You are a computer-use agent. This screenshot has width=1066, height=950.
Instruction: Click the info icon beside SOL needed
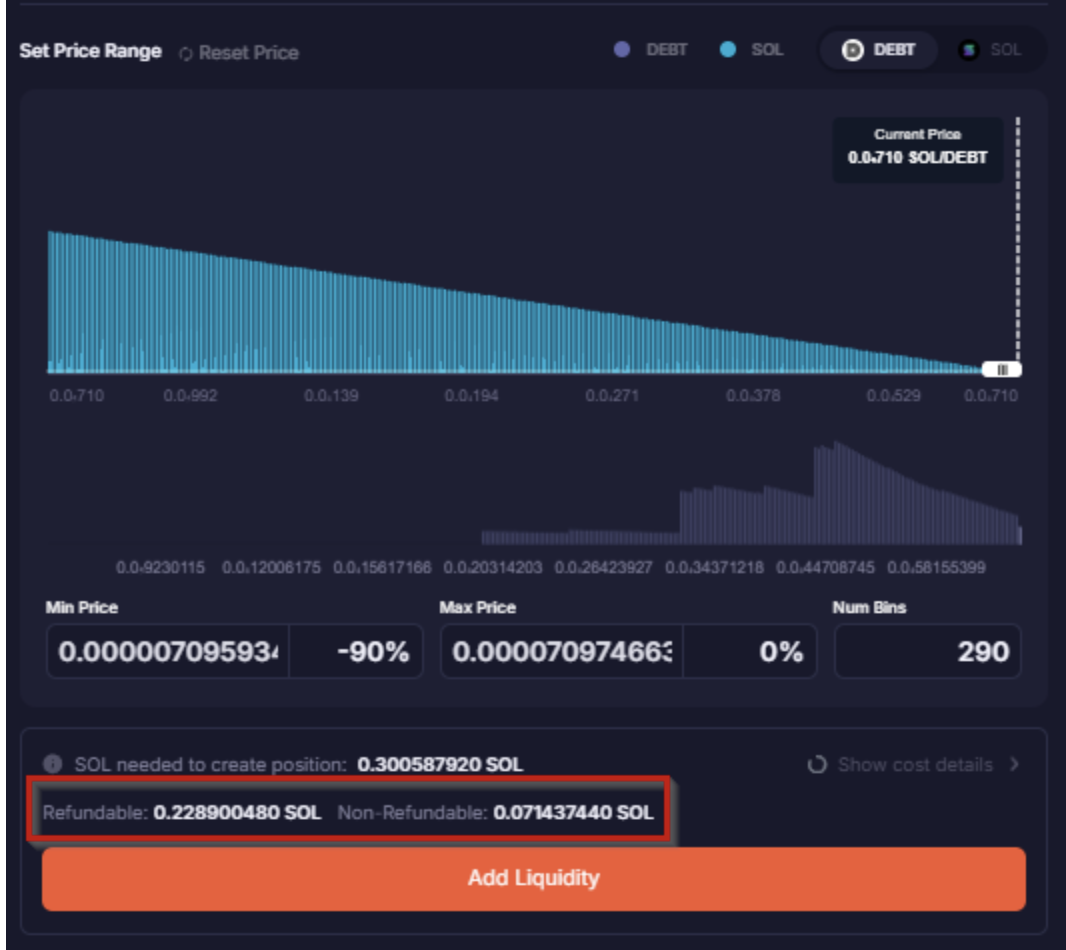(x=53, y=764)
